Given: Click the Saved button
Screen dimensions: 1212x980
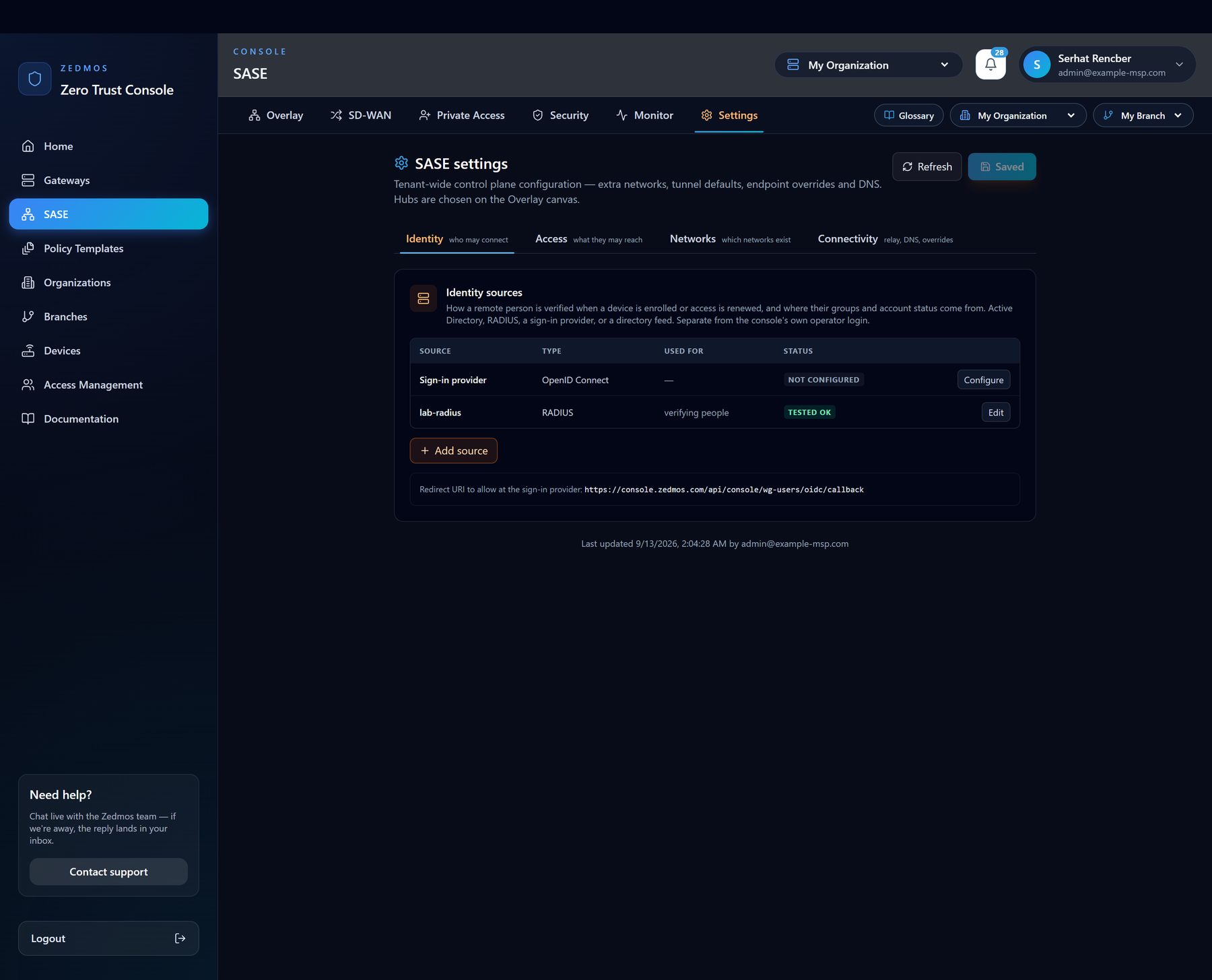Looking at the screenshot, I should pos(1002,166).
